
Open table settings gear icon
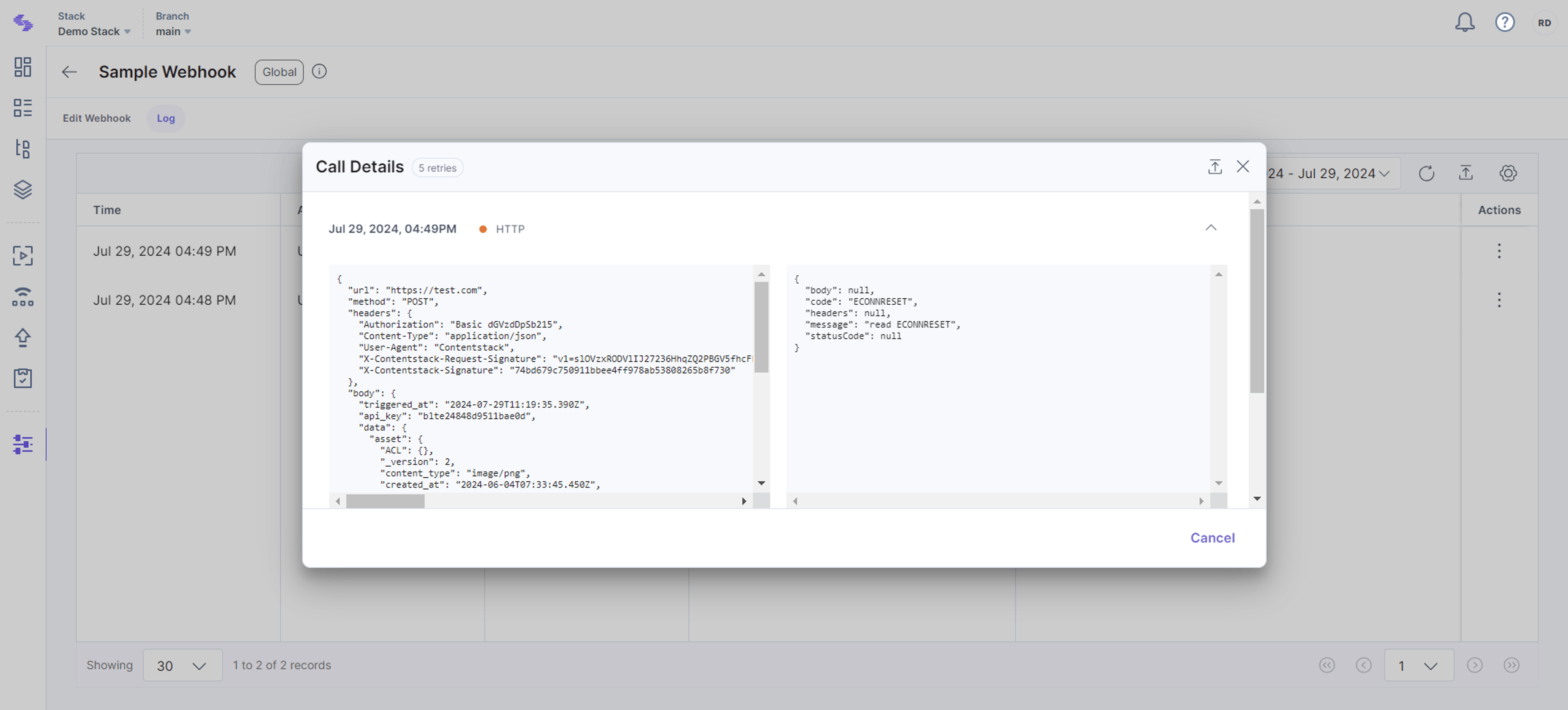click(x=1508, y=174)
